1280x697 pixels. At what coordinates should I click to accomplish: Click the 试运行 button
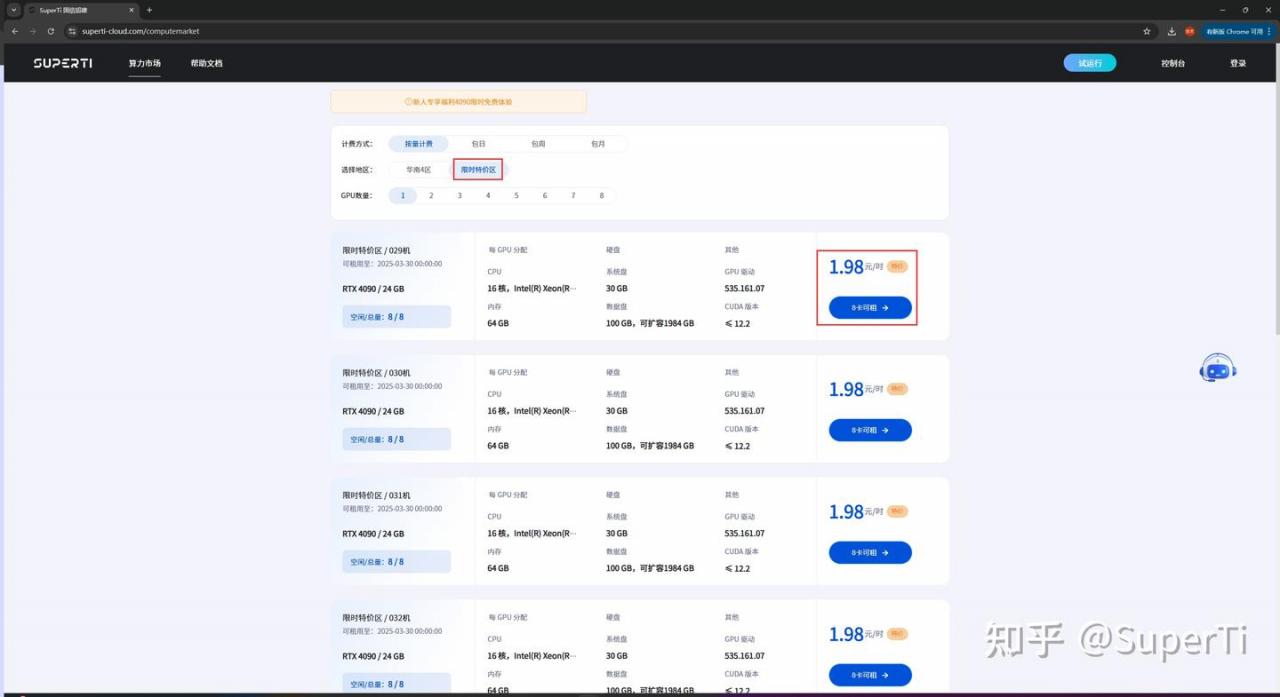1090,63
